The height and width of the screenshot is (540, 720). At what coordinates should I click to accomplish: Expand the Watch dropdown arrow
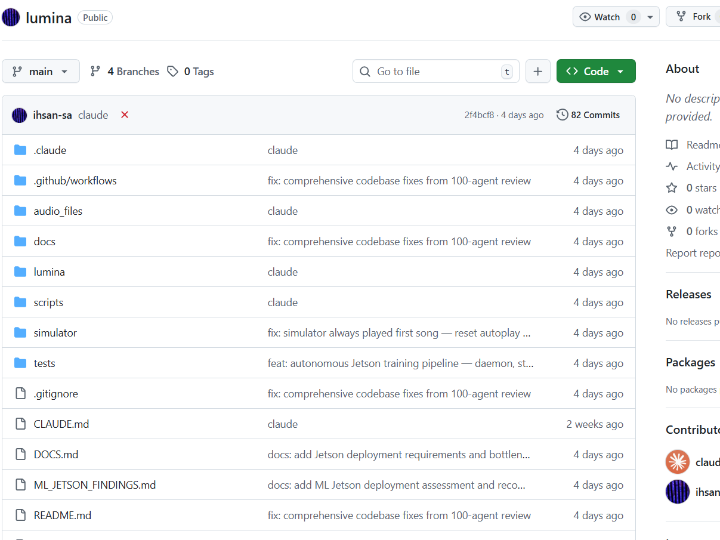[x=651, y=17]
